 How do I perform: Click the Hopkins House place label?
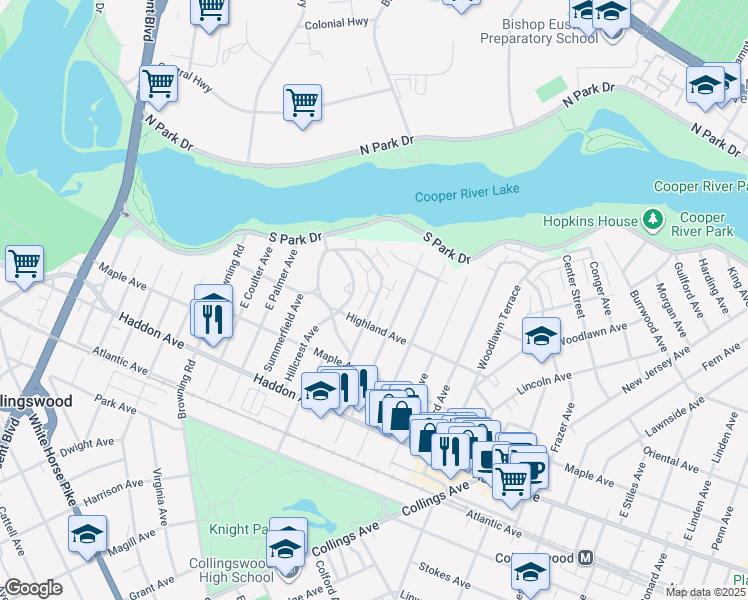coord(590,221)
